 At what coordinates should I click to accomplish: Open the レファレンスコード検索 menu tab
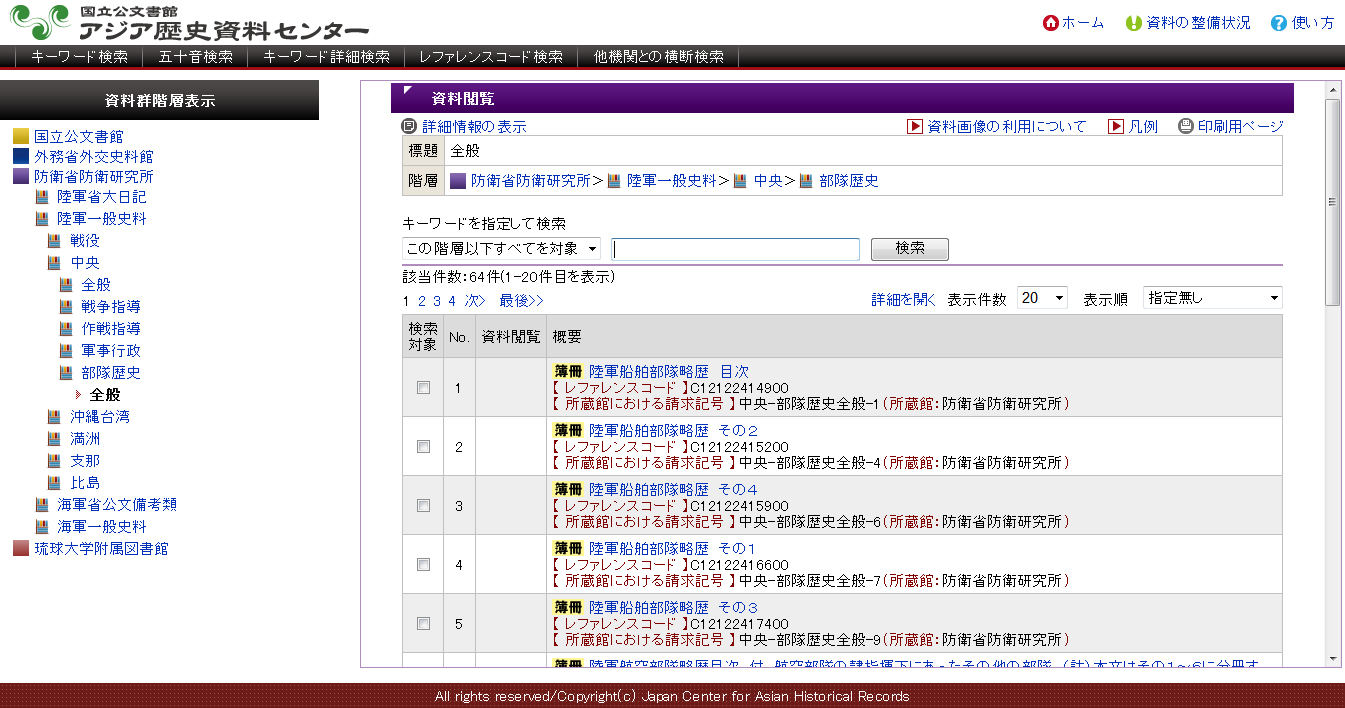[490, 57]
